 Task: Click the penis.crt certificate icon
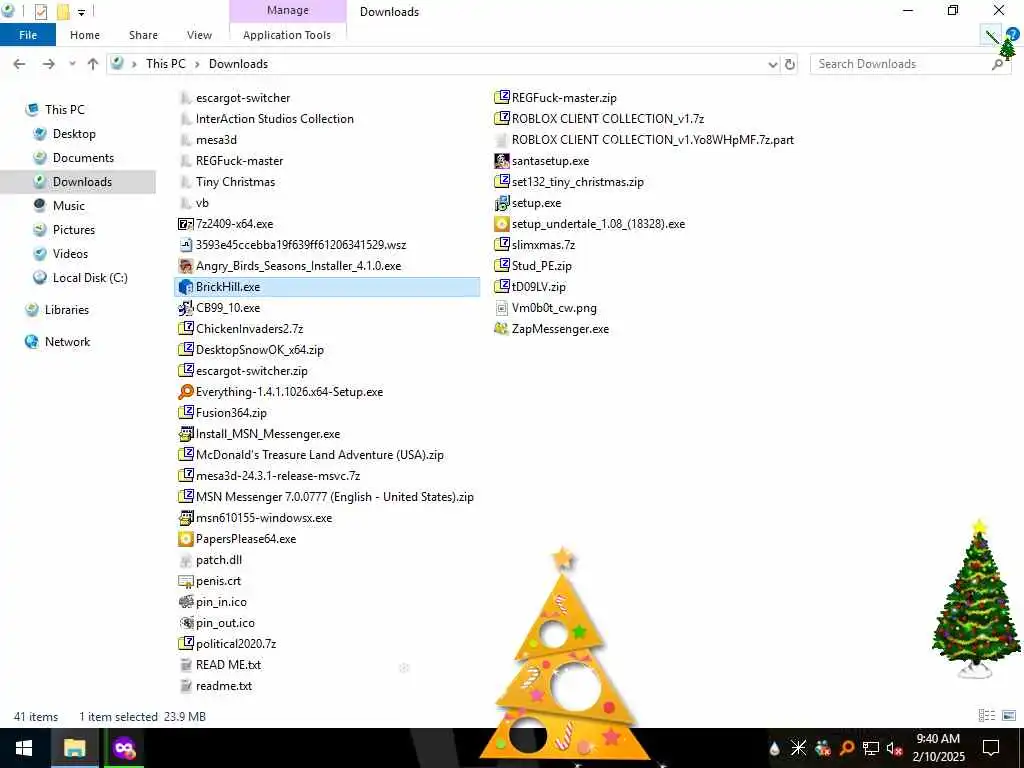click(x=185, y=581)
